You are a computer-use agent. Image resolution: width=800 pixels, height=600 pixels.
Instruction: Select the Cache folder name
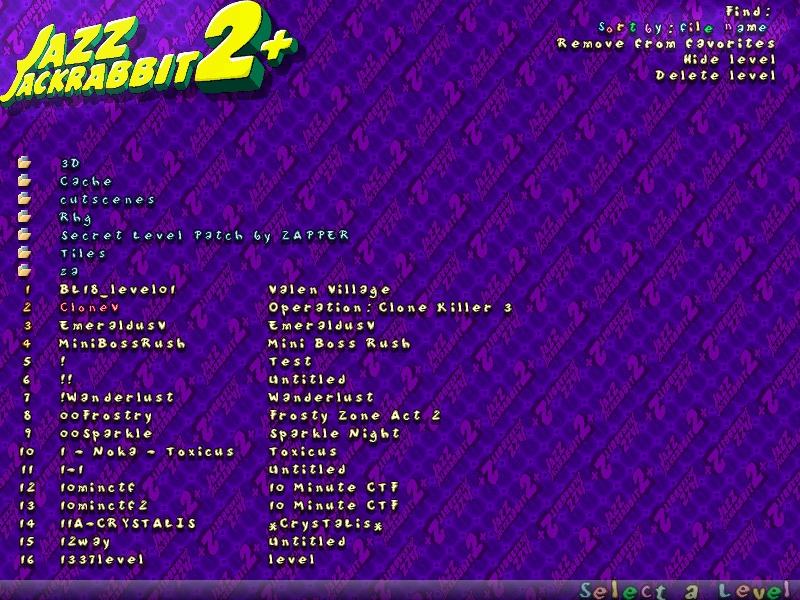pyautogui.click(x=86, y=181)
